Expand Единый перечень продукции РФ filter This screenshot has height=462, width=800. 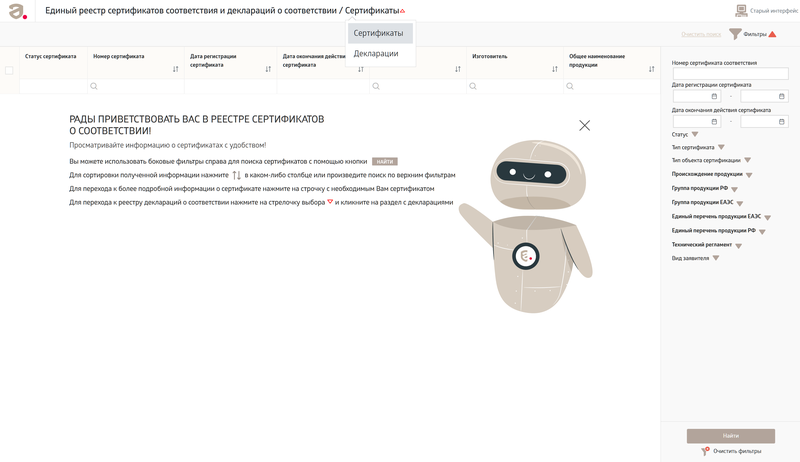coord(762,232)
